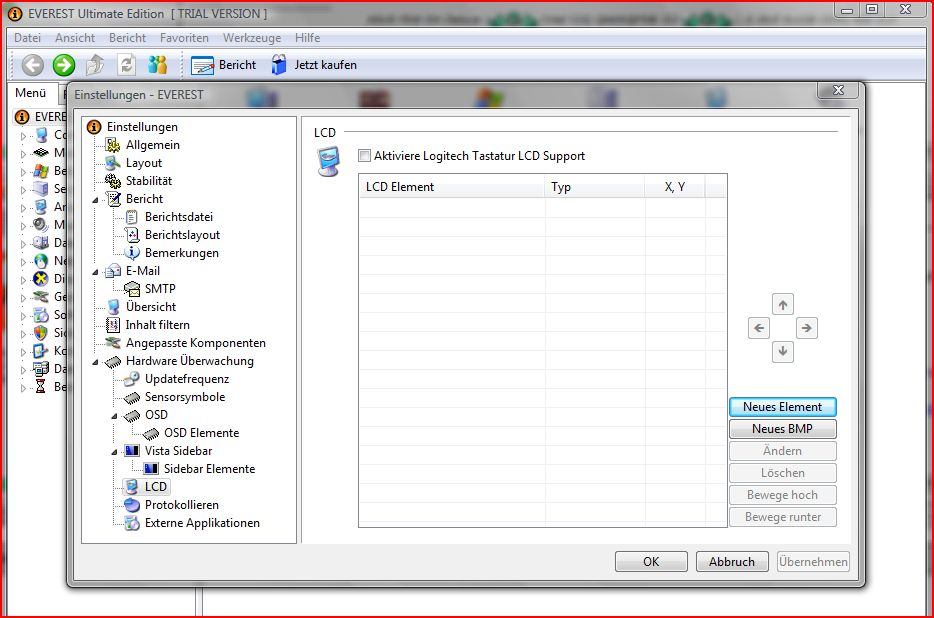Collapse the Bericht tree node

[x=95, y=200]
